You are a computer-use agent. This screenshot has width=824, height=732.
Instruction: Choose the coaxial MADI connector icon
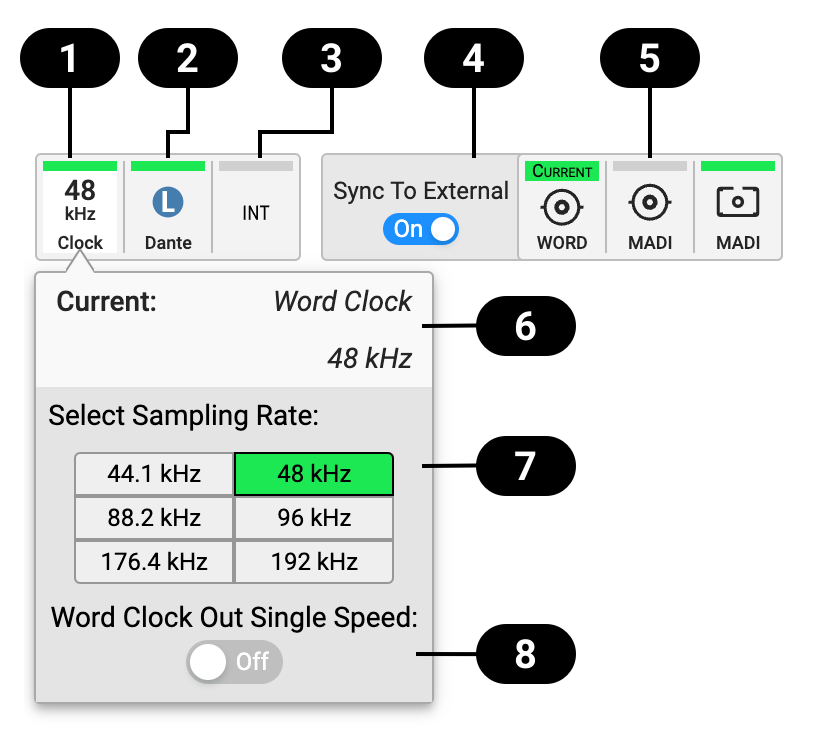649,203
